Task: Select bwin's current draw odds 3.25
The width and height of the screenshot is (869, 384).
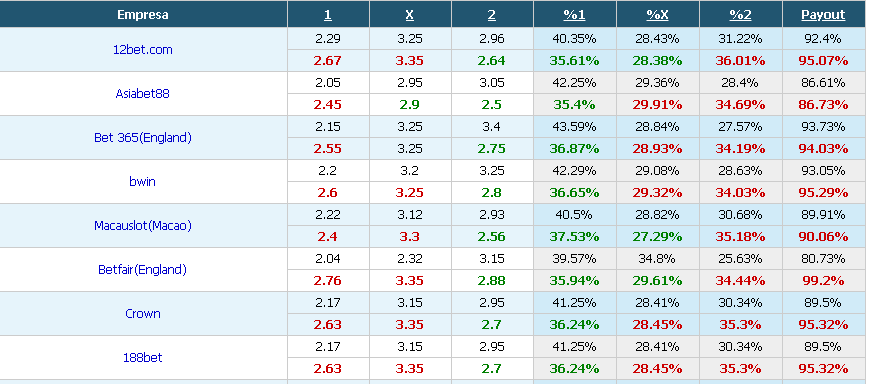Action: (x=410, y=192)
